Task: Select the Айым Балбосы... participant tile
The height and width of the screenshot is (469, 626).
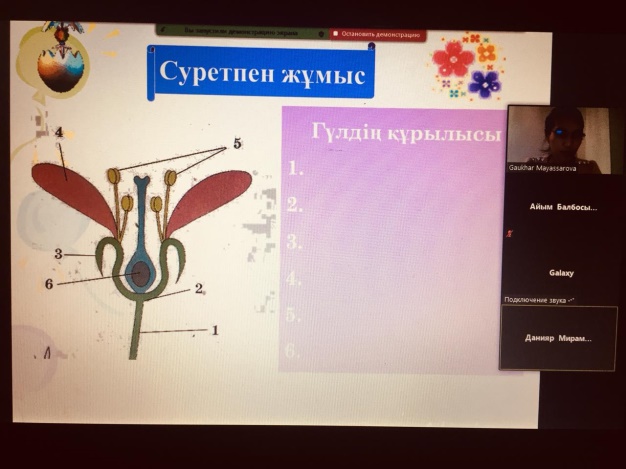Action: coord(563,207)
